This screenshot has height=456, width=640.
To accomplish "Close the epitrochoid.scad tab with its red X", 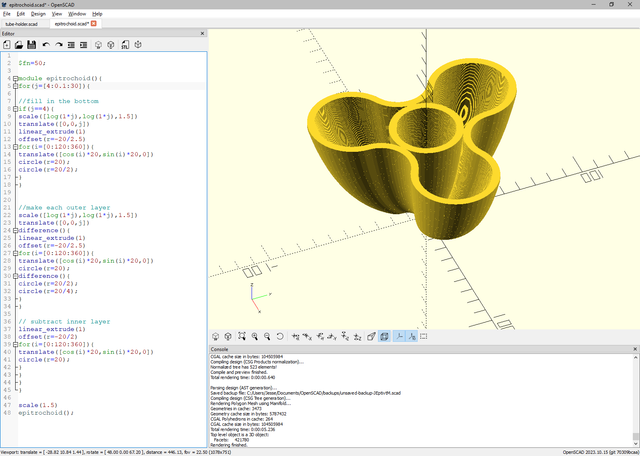I will pos(93,24).
